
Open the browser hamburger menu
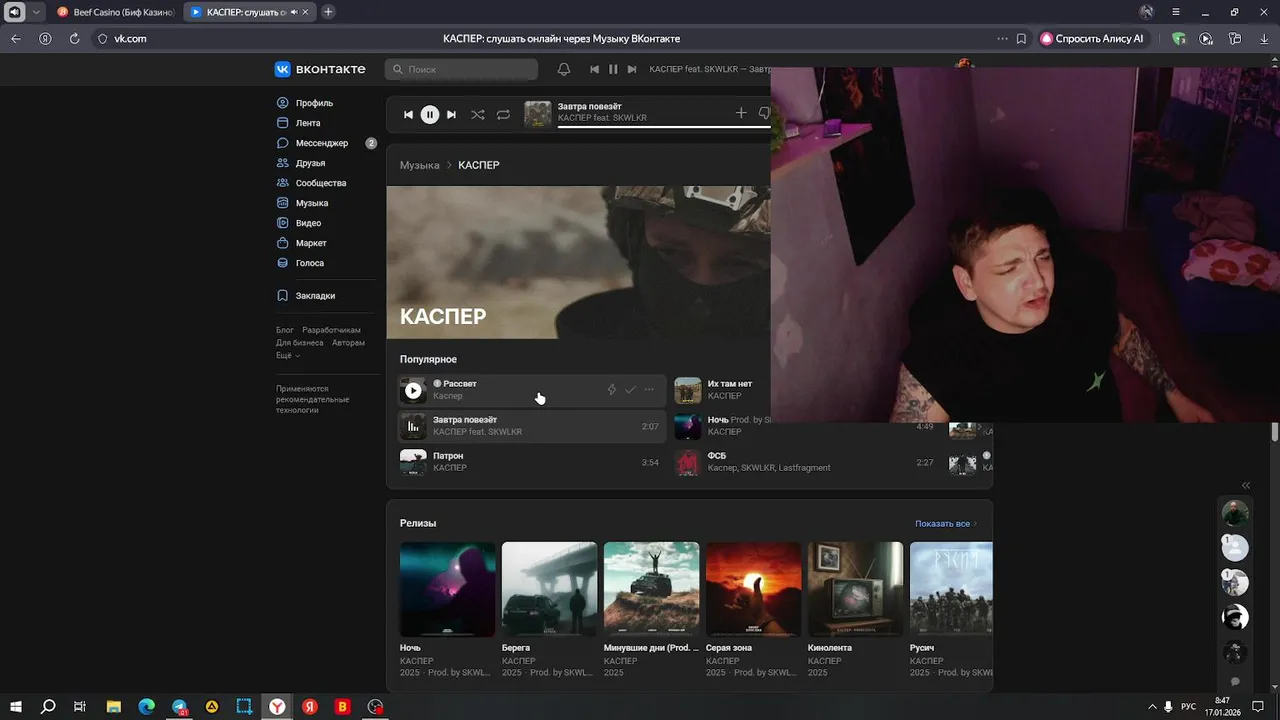coord(1176,12)
